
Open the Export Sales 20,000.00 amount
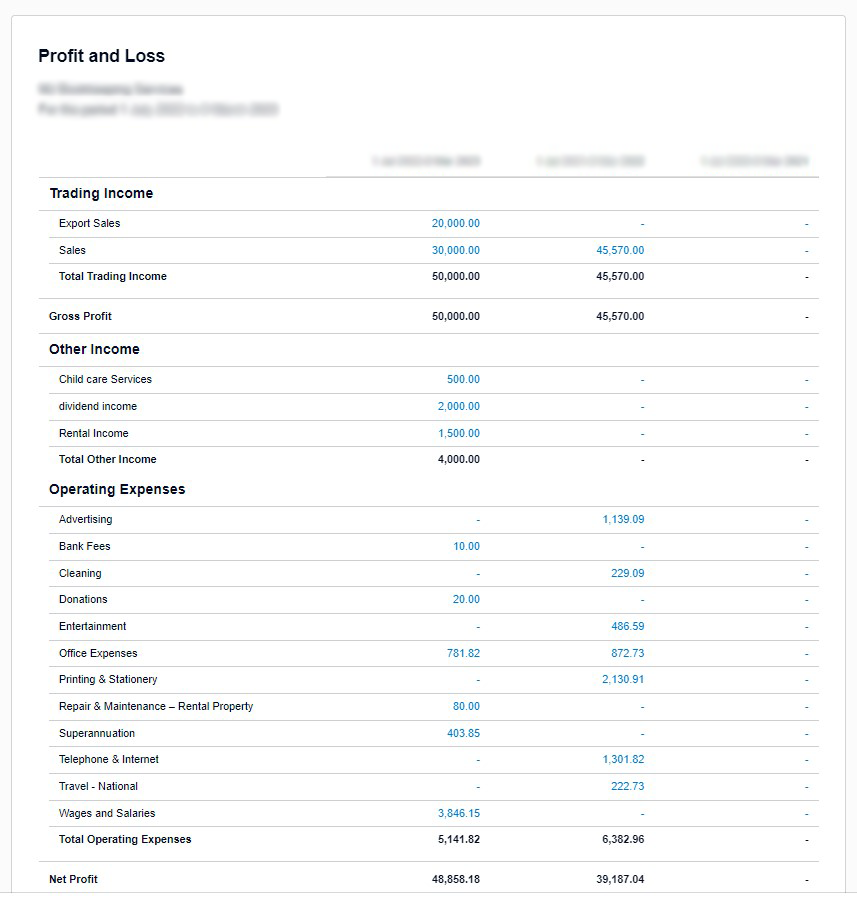point(455,224)
